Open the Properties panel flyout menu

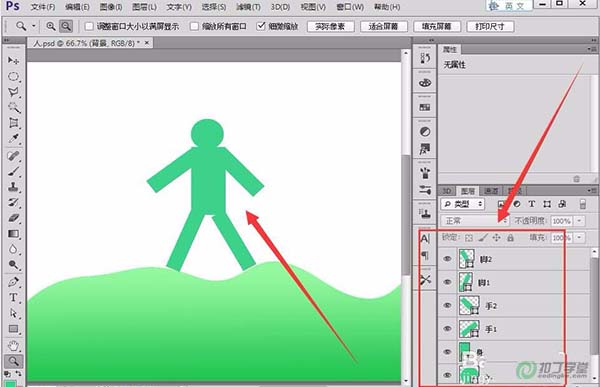point(592,49)
